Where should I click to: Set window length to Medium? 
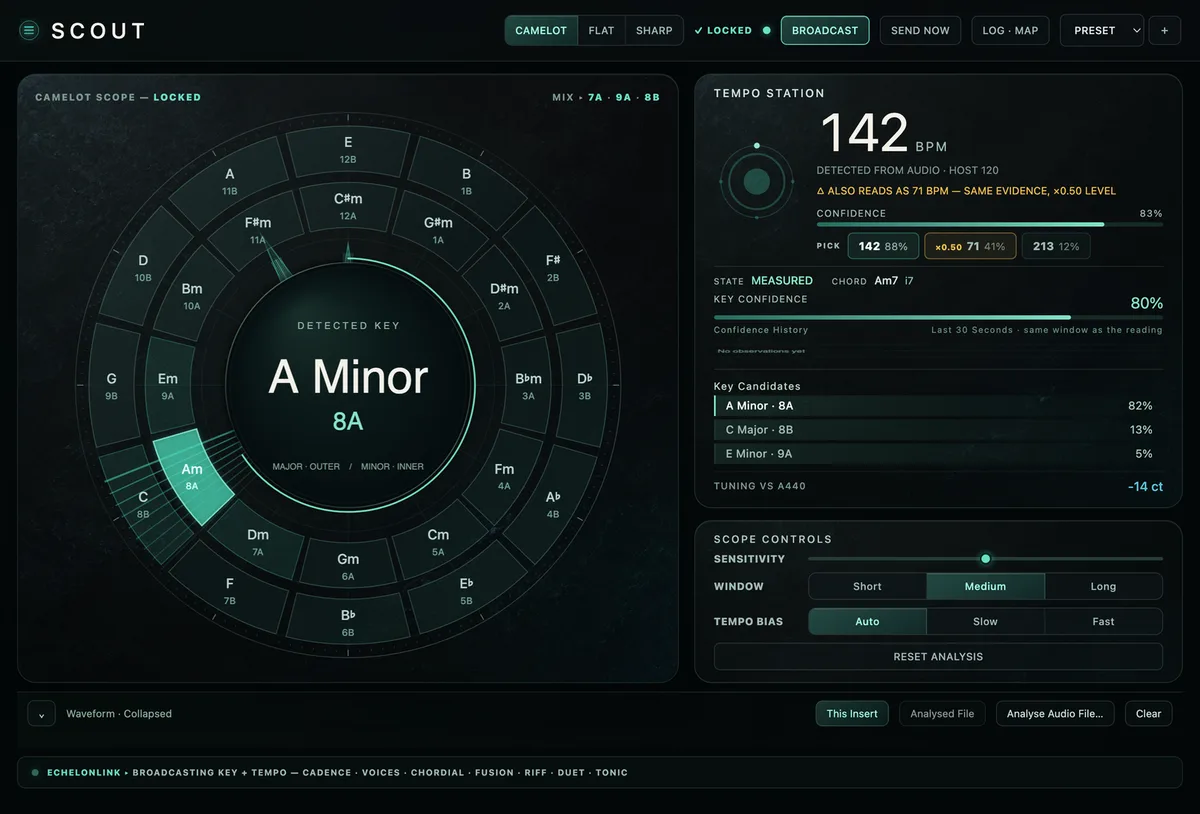(985, 586)
